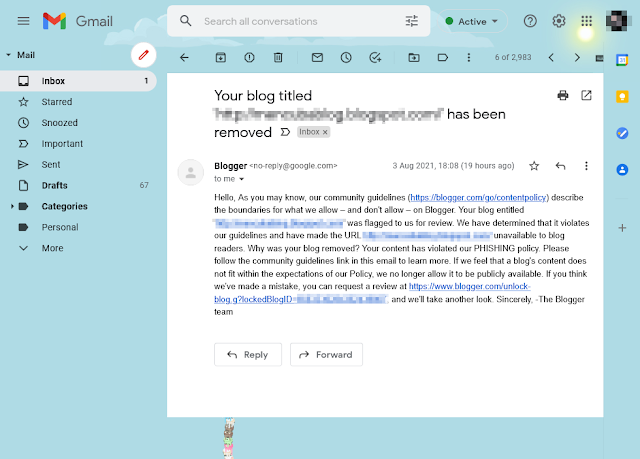Click the '6 of 2,983' counter
The height and width of the screenshot is (459, 640).
pyautogui.click(x=513, y=58)
